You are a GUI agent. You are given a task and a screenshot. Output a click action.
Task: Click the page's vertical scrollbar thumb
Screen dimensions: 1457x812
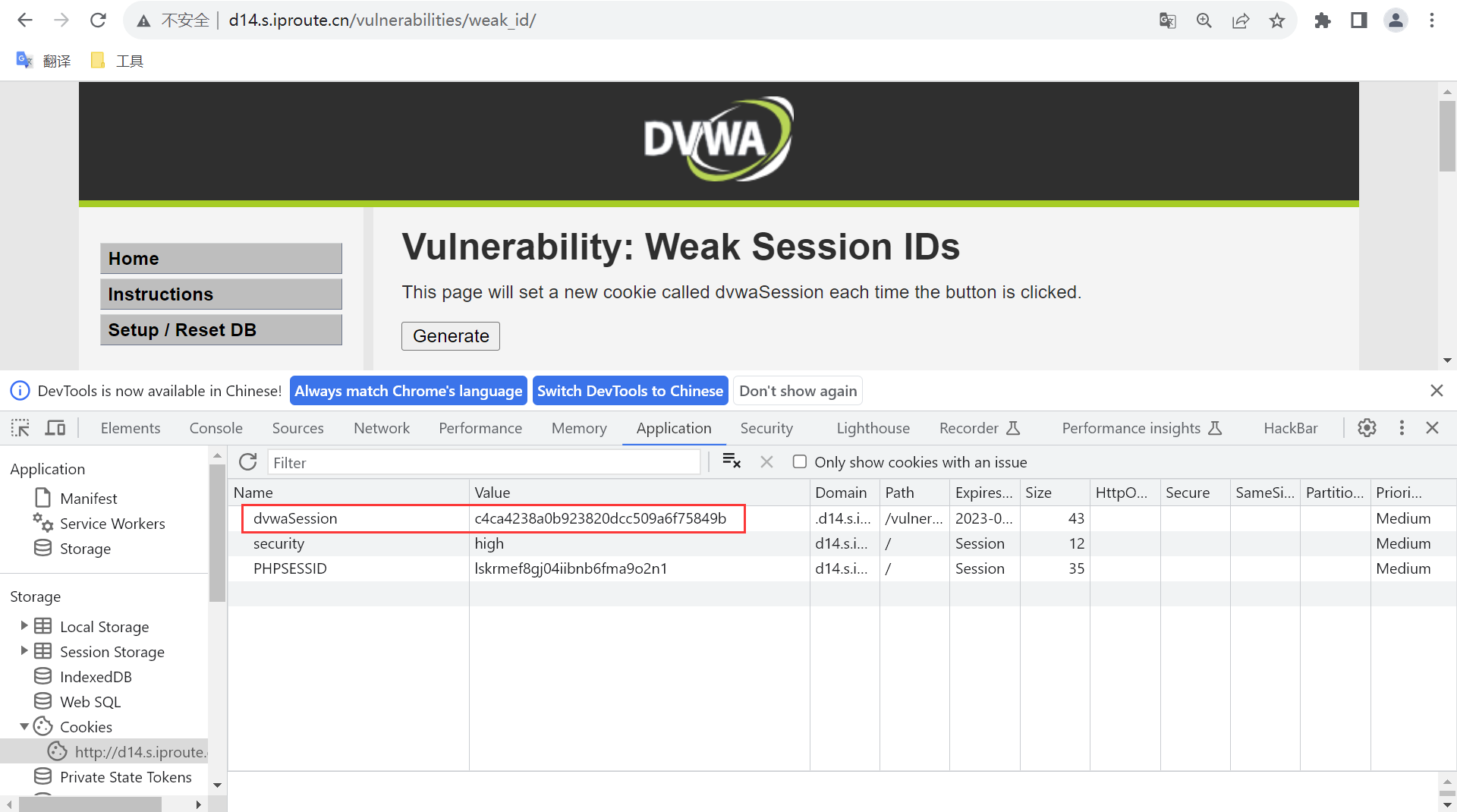(1446, 137)
